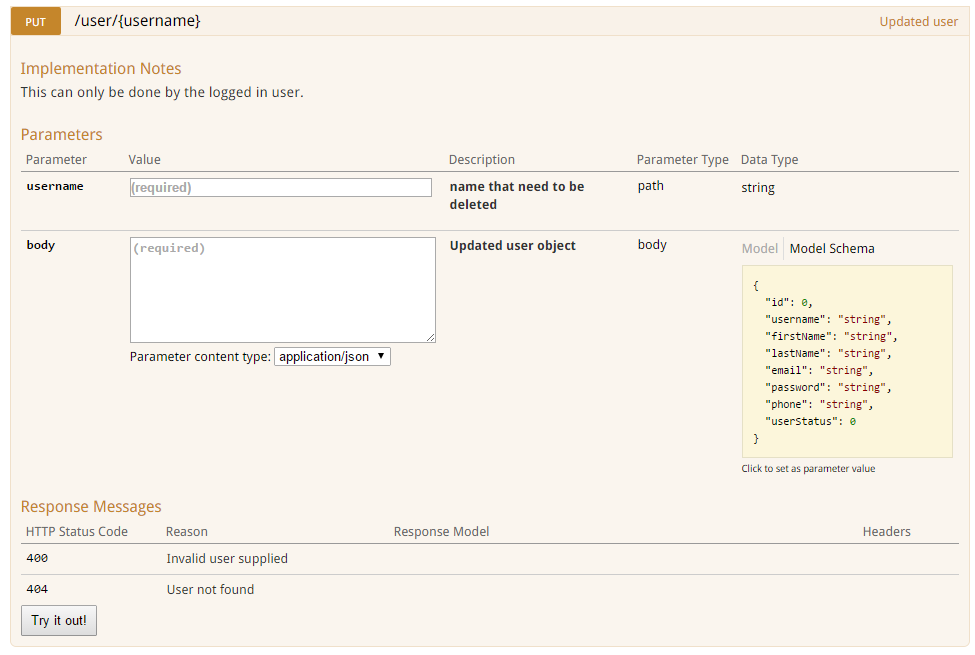
Task: Click the 'User not found' reason text
Action: tap(210, 589)
